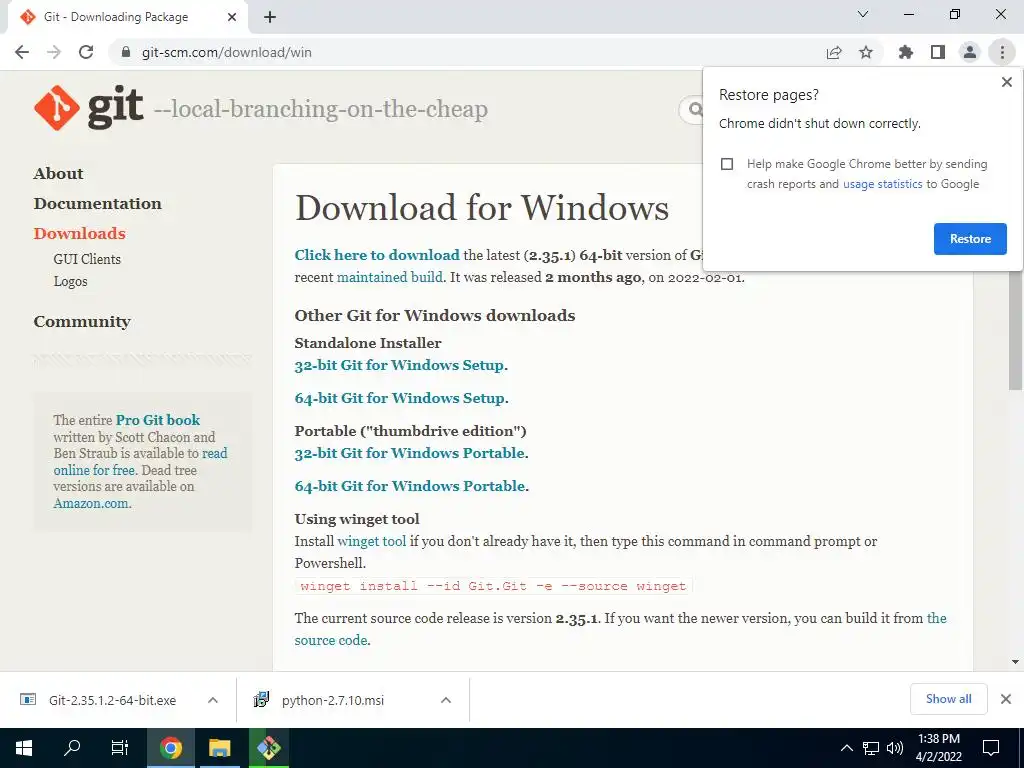
Task: Download 64-bit Git for Windows Setup
Action: pyautogui.click(x=400, y=398)
